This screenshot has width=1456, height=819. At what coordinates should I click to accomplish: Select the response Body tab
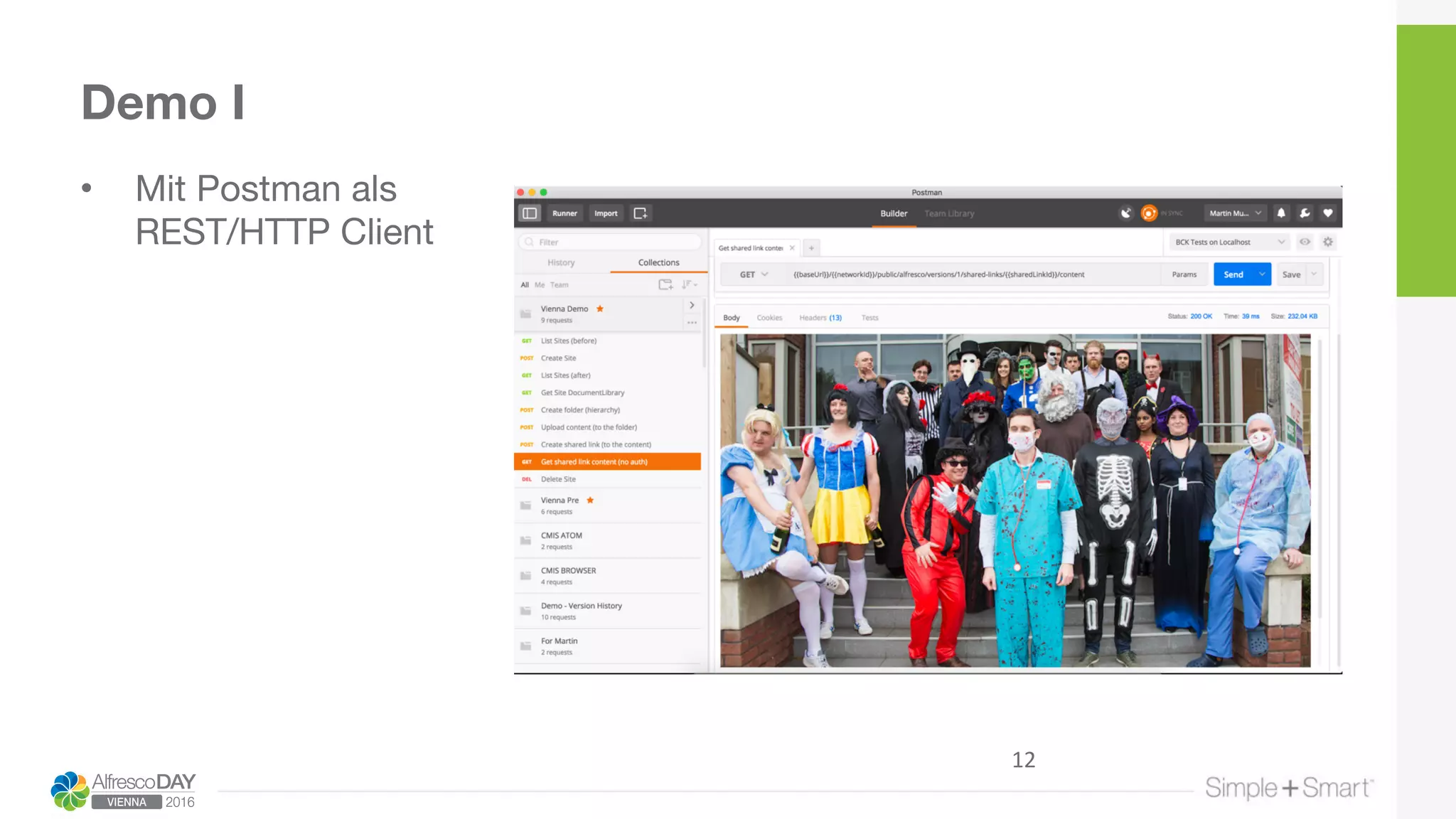coord(732,318)
